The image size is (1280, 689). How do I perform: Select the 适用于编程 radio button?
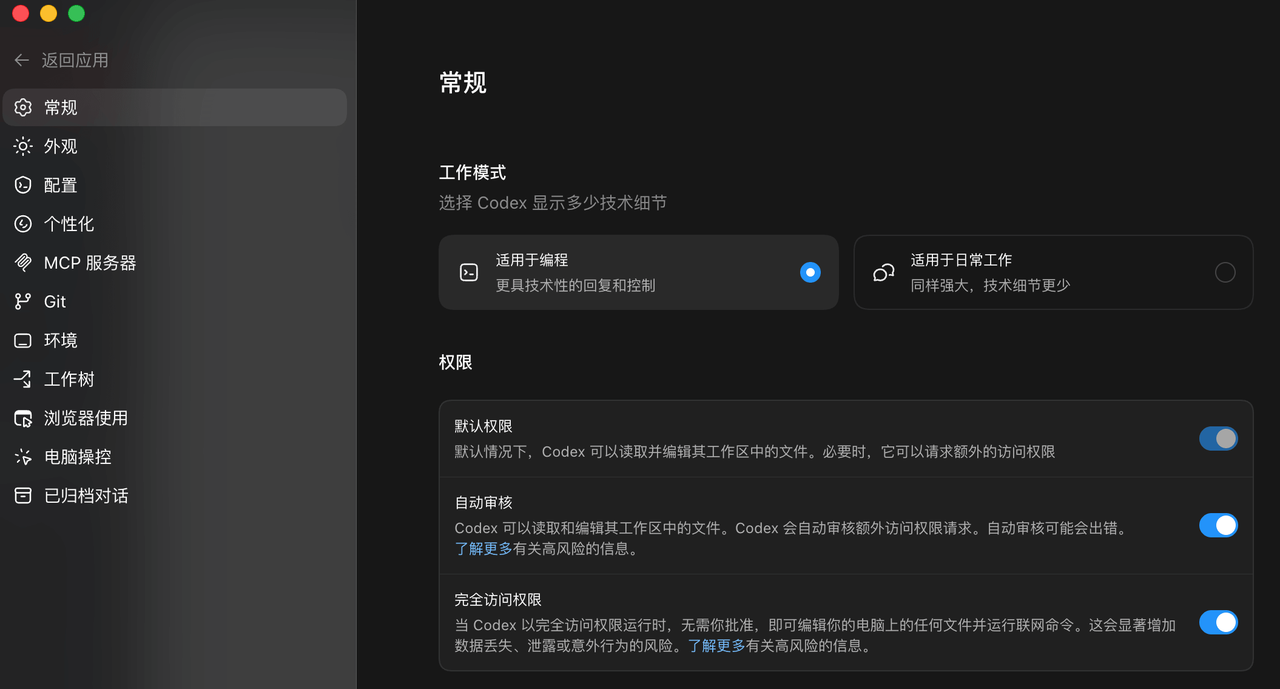coord(810,272)
